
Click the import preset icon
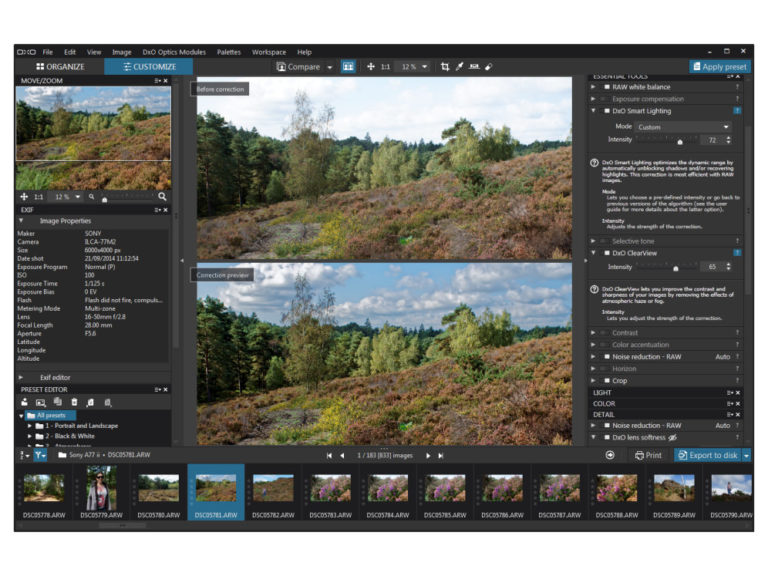point(91,402)
